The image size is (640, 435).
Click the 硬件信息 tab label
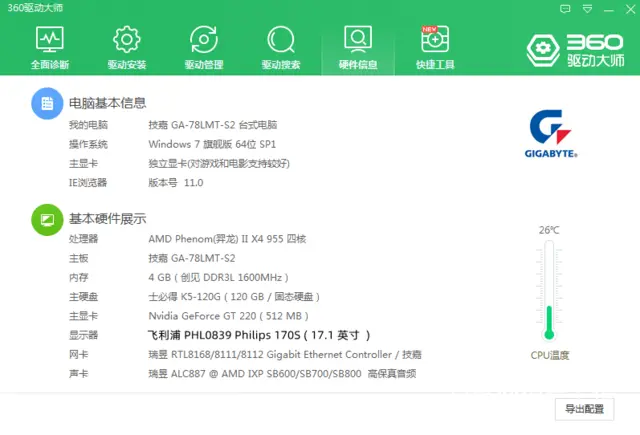[x=358, y=64]
